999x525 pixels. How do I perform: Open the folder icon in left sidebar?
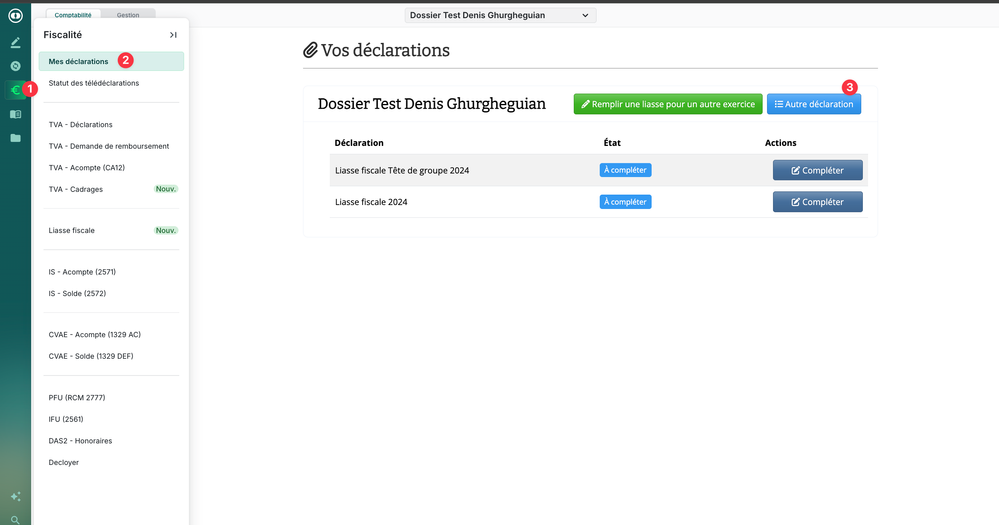15,138
